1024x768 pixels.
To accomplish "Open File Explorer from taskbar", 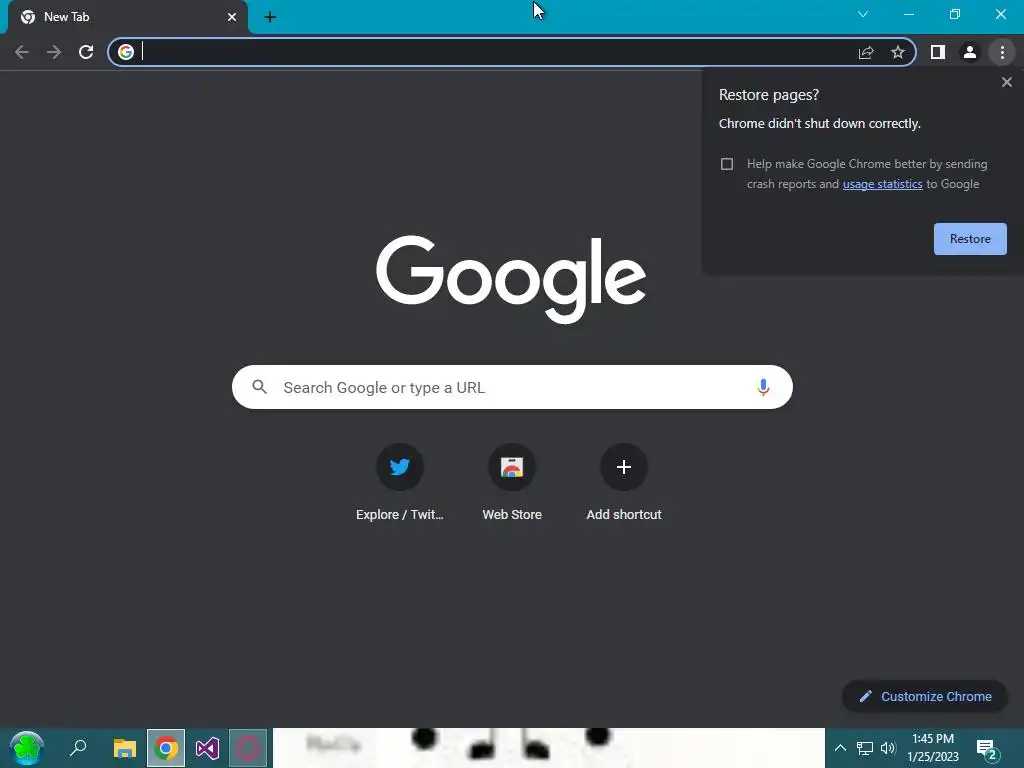I will click(x=125, y=748).
